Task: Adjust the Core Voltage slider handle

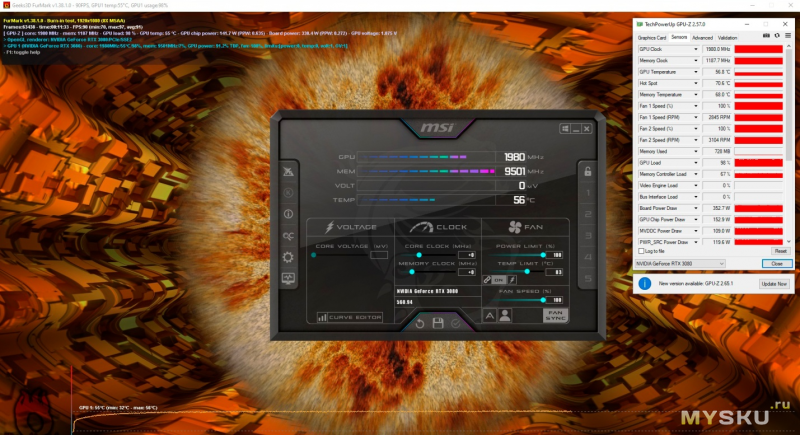Action: click(x=313, y=255)
